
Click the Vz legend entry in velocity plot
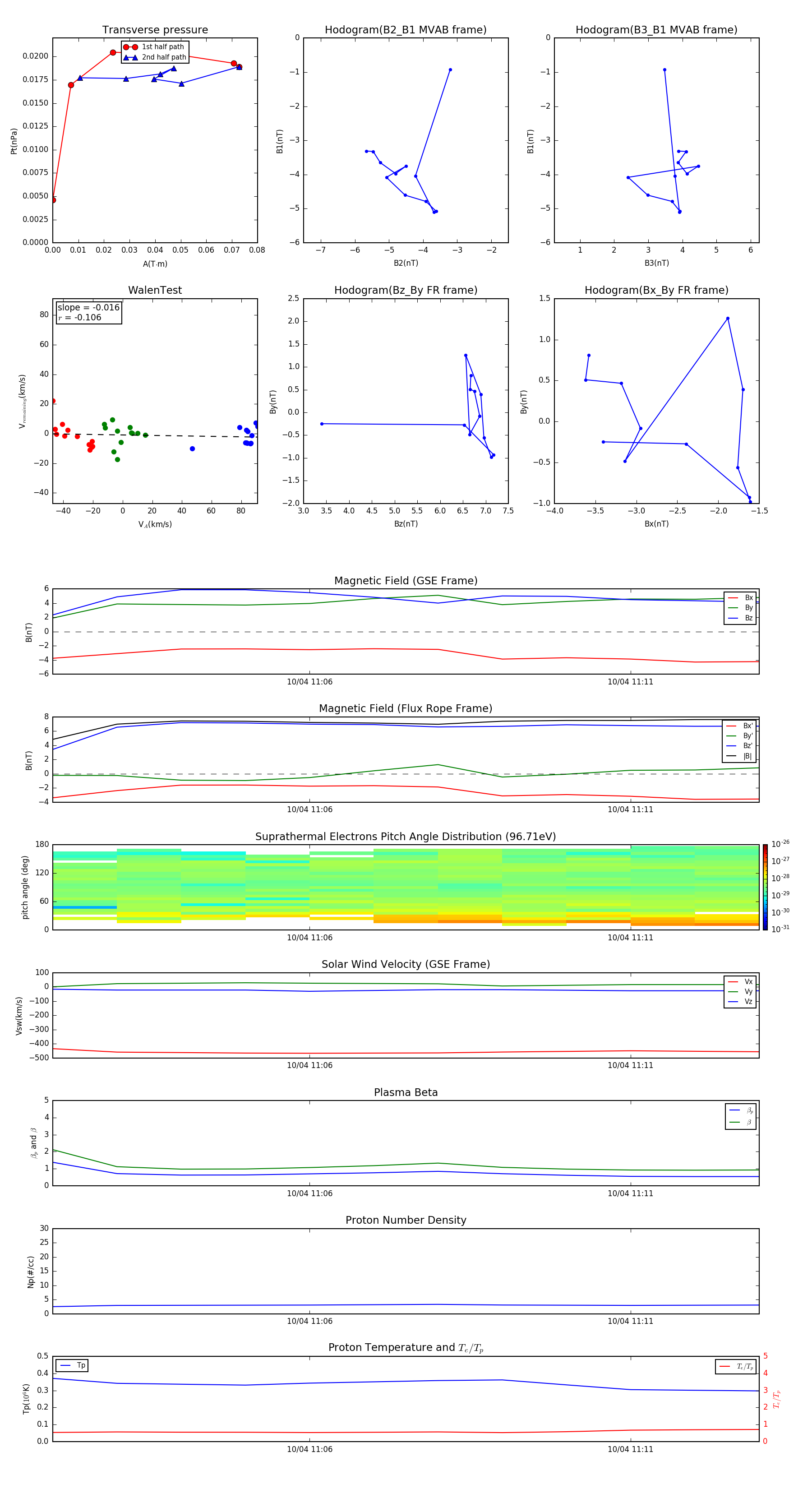(740, 1002)
